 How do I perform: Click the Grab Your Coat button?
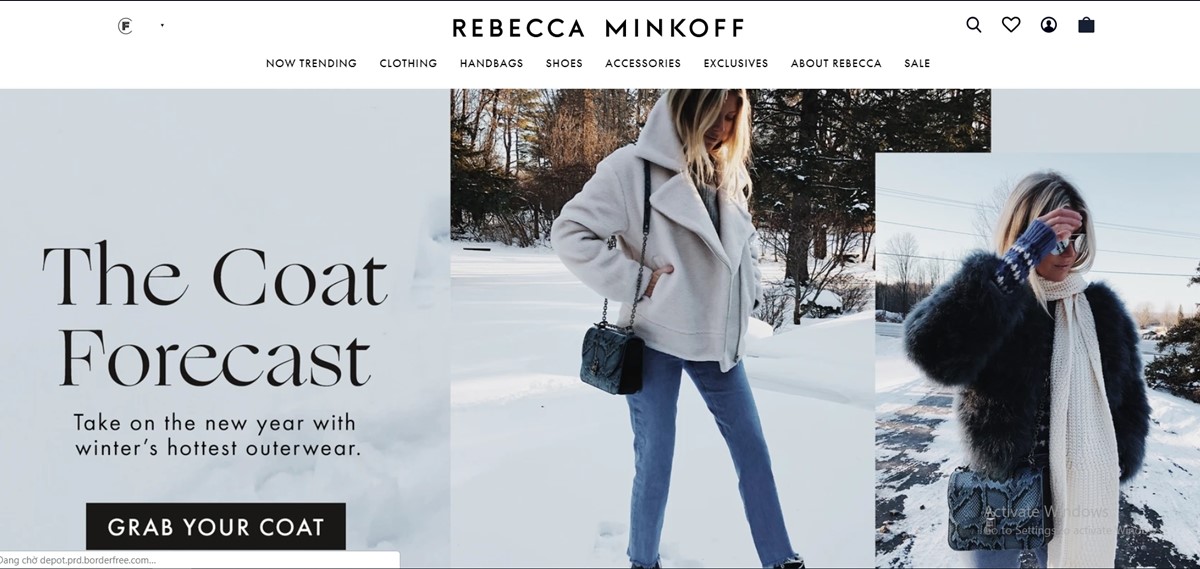(216, 527)
